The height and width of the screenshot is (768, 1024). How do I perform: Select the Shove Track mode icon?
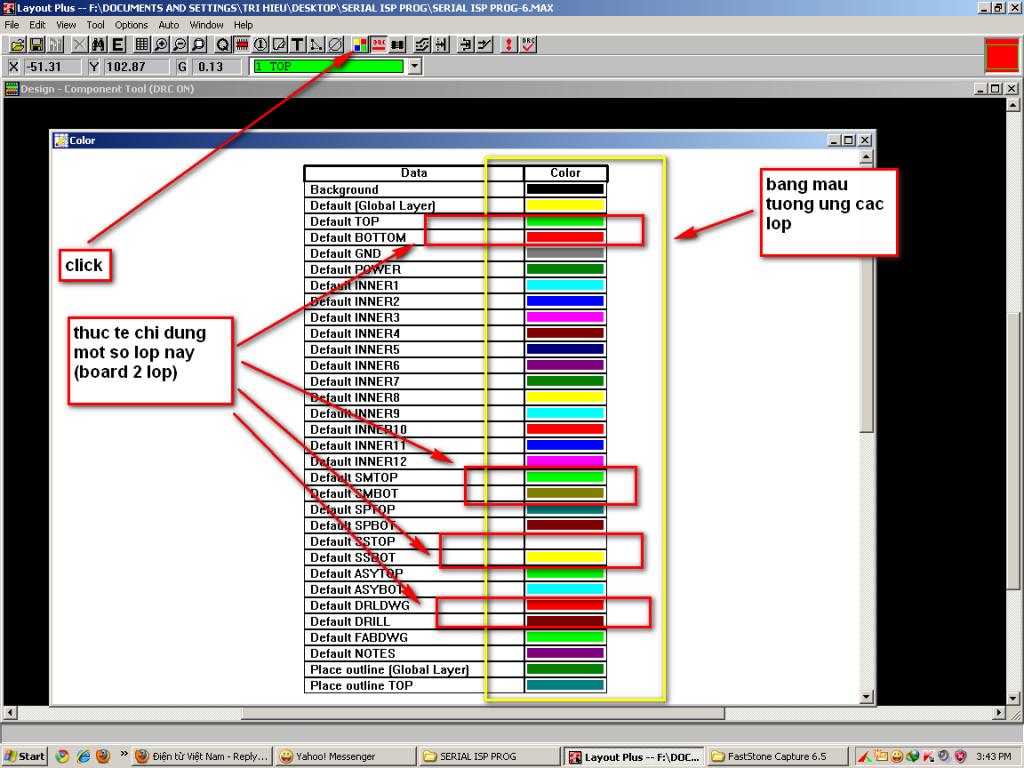click(441, 44)
